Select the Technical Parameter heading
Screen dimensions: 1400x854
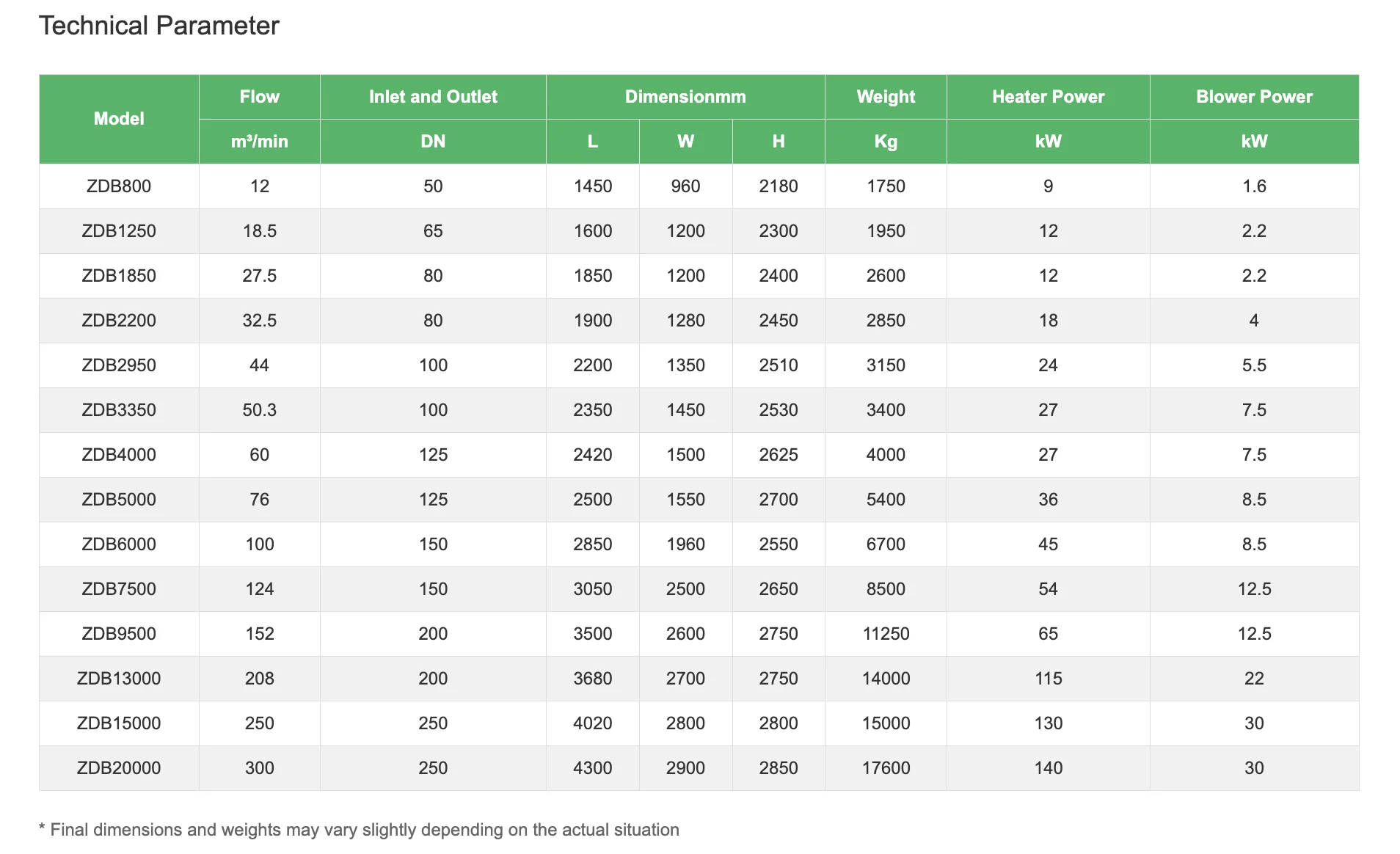159,26
